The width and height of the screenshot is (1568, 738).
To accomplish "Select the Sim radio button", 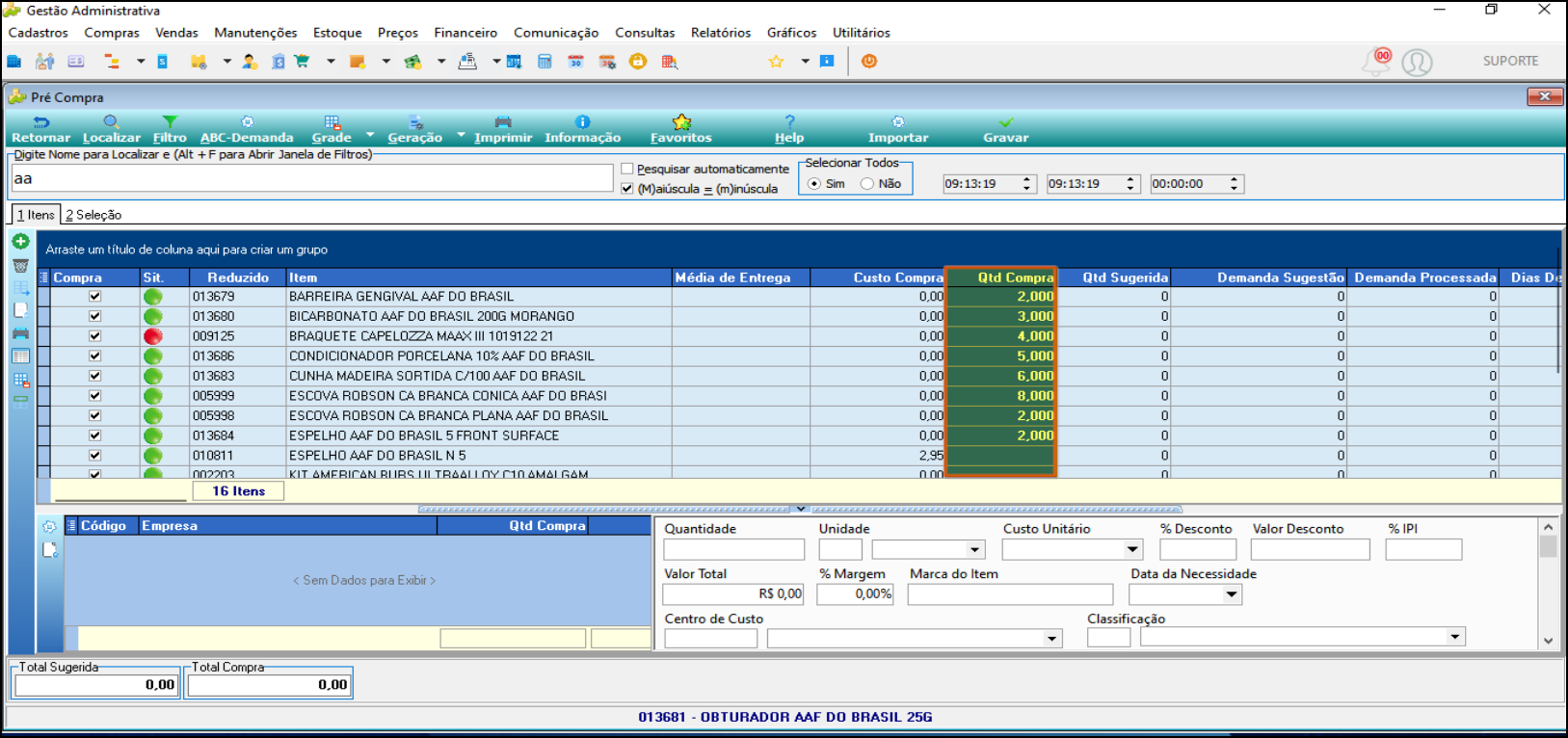I will (x=815, y=184).
